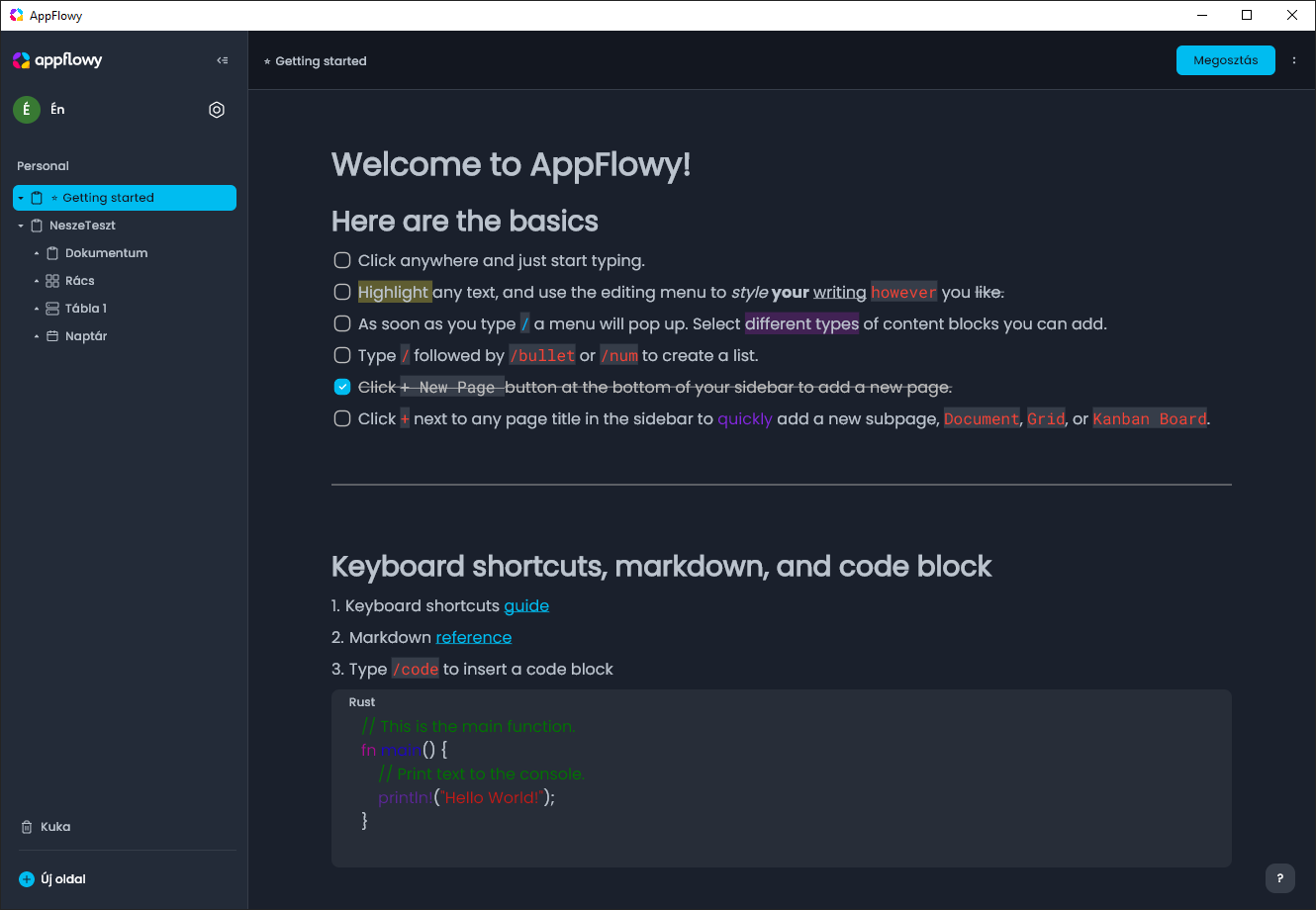Click the document icon beside Getting started
Viewport: 1316px width, 910px height.
pos(37,198)
